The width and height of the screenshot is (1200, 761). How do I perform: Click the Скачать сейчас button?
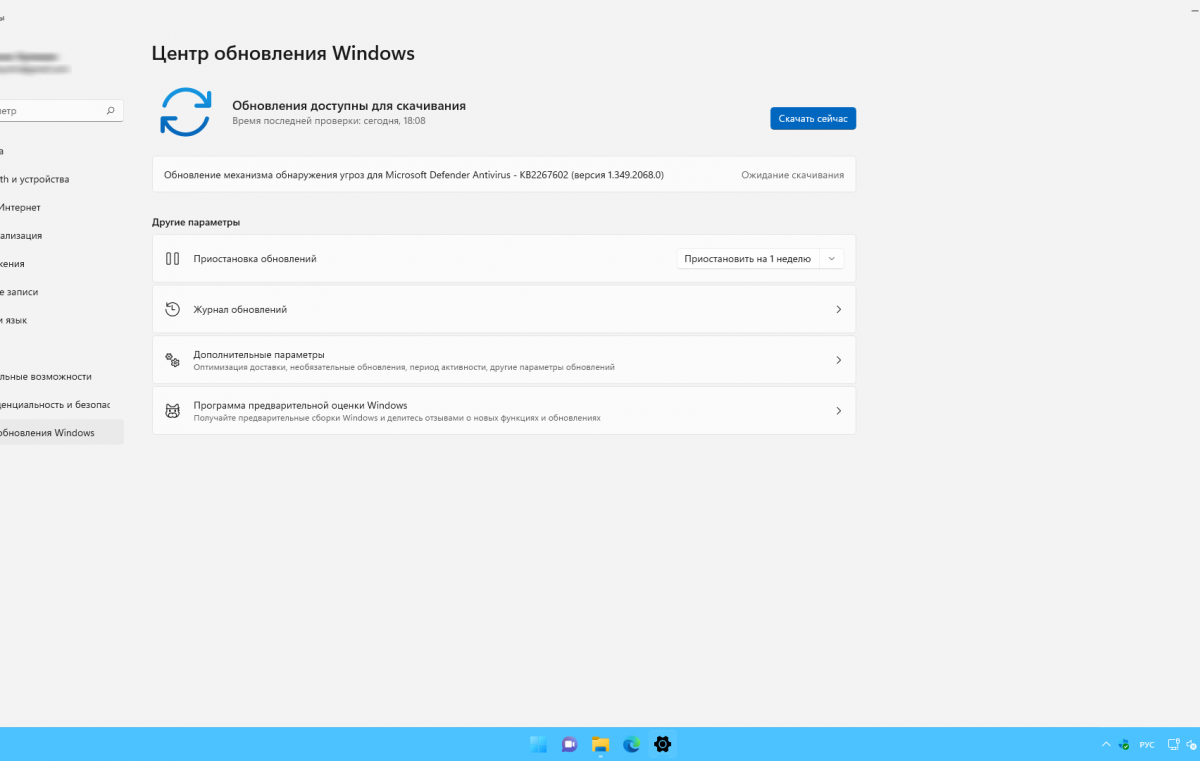click(813, 118)
